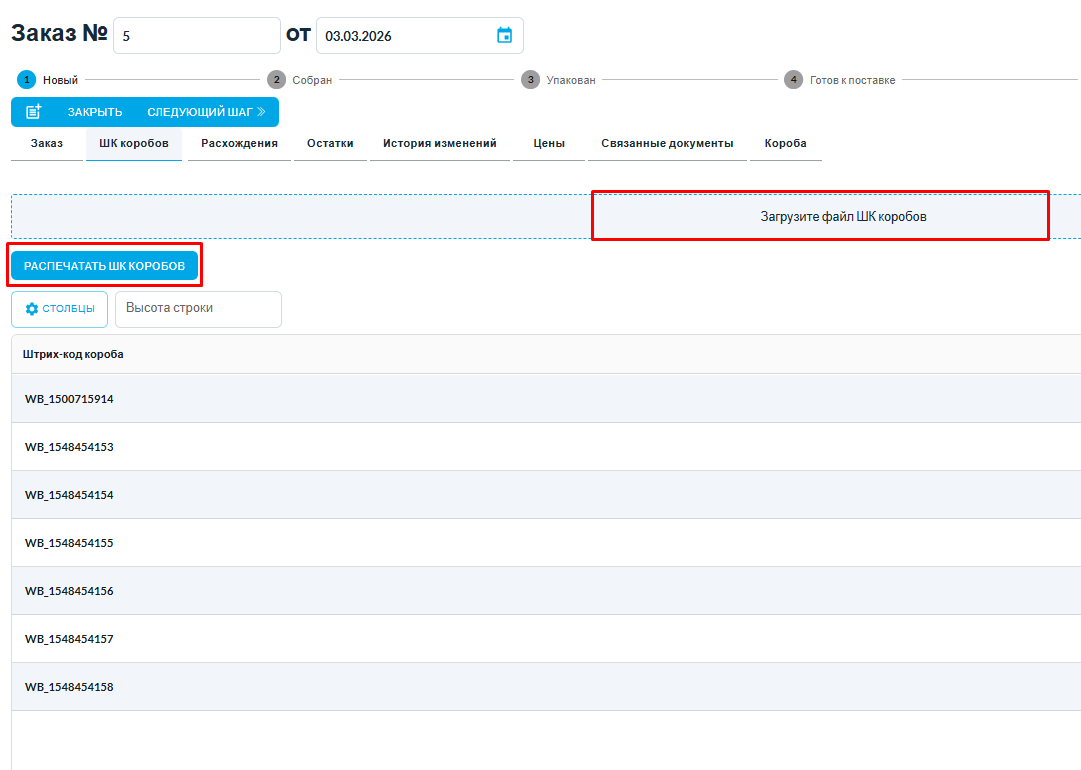The width and height of the screenshot is (1081, 770).
Task: Expand the Высота строки selector
Action: pyautogui.click(x=198, y=309)
